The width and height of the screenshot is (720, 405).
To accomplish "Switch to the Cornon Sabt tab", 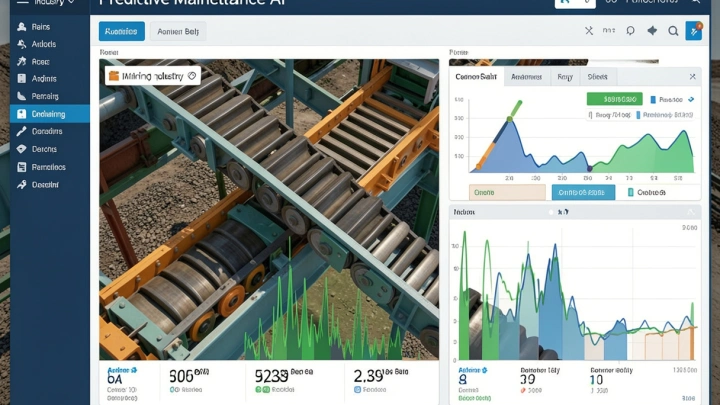I will (x=476, y=77).
